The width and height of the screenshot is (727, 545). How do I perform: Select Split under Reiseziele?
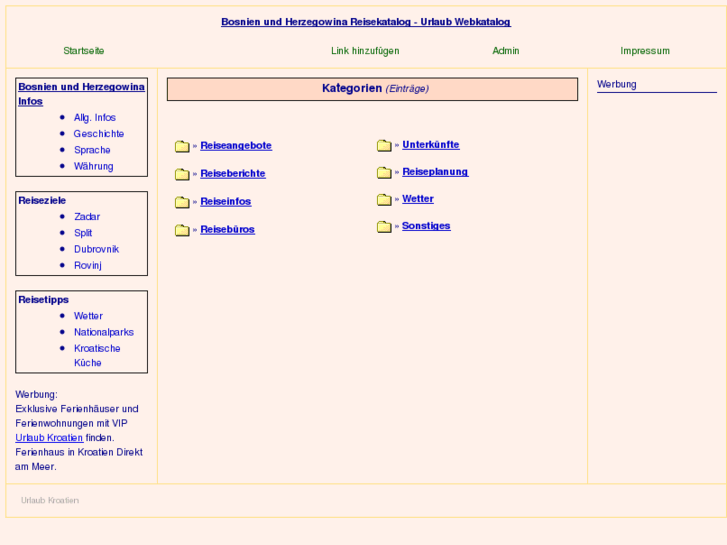tap(83, 233)
